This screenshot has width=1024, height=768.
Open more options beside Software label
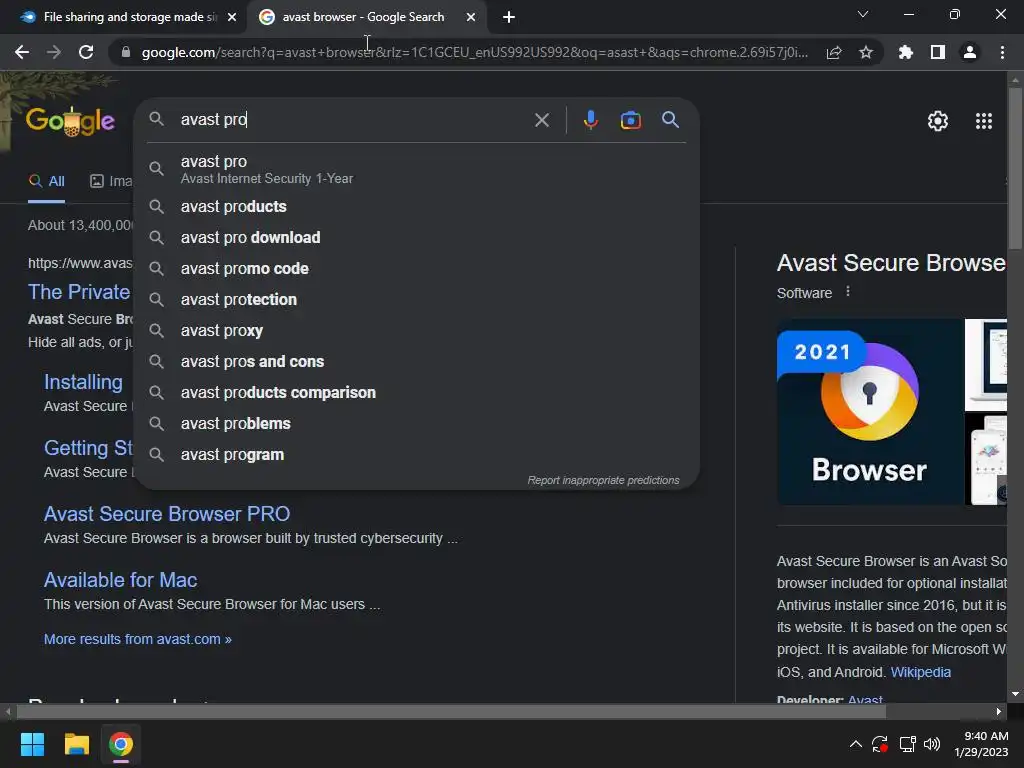tap(848, 292)
